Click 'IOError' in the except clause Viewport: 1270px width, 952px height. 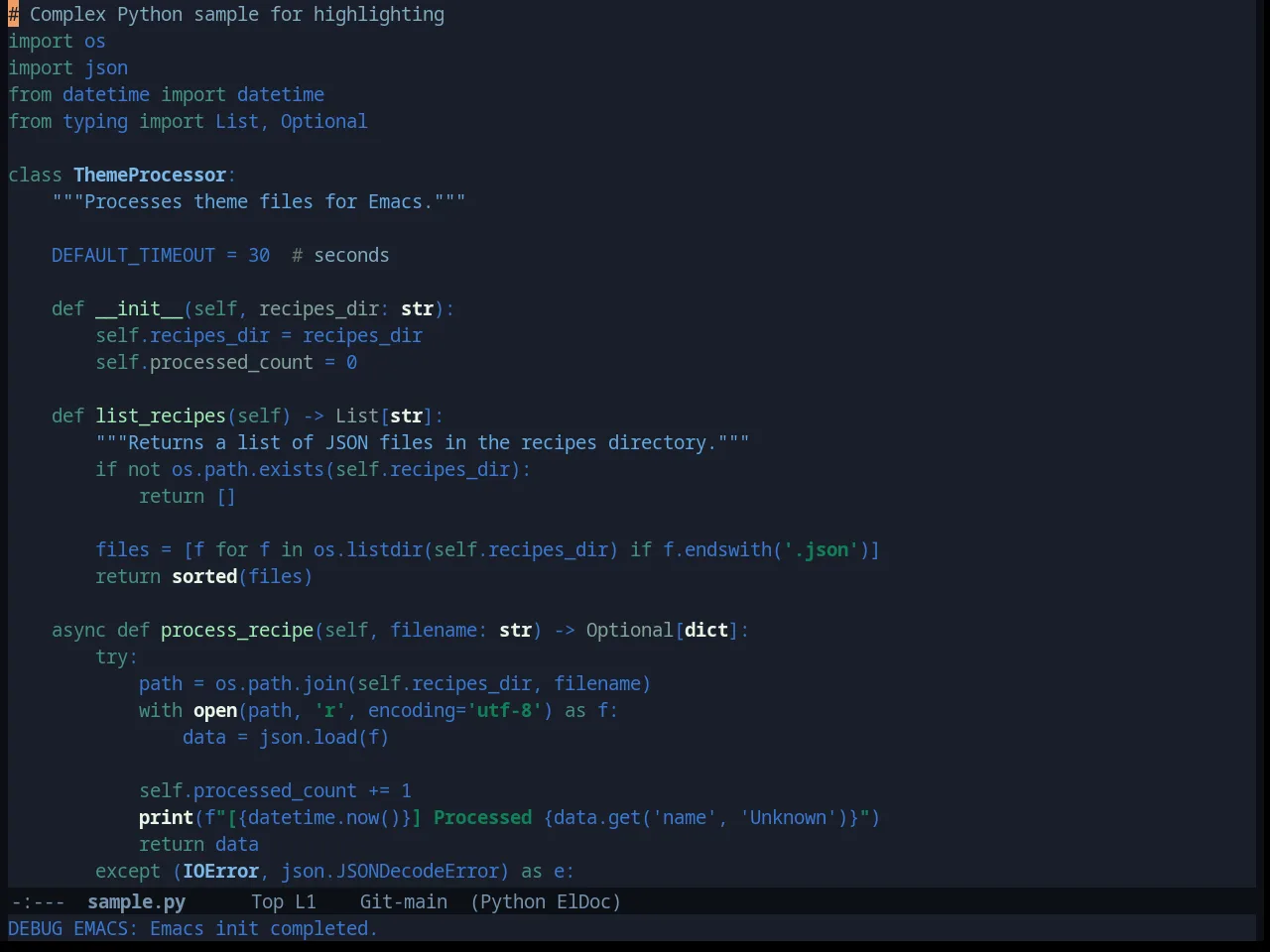220,871
